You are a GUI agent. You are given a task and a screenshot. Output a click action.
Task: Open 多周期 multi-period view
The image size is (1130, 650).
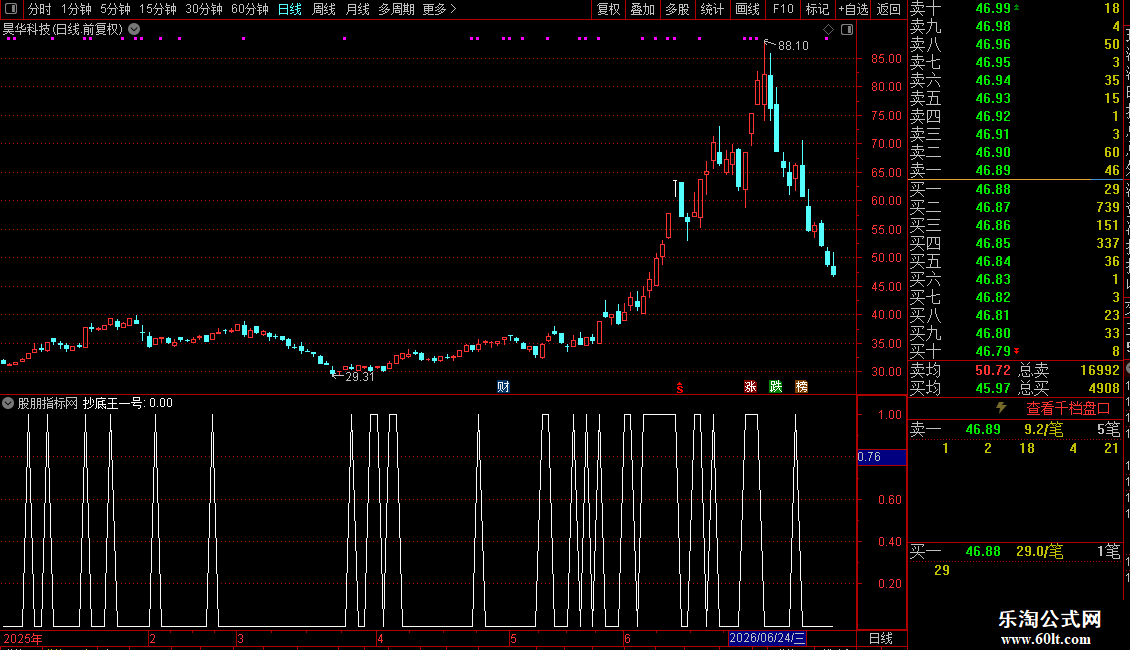tap(396, 9)
